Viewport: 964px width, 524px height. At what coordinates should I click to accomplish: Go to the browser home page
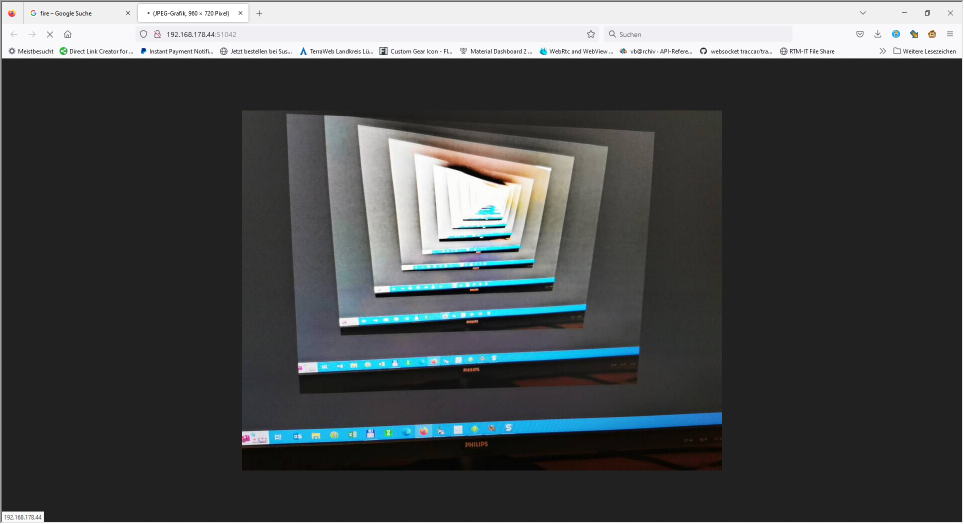point(68,34)
